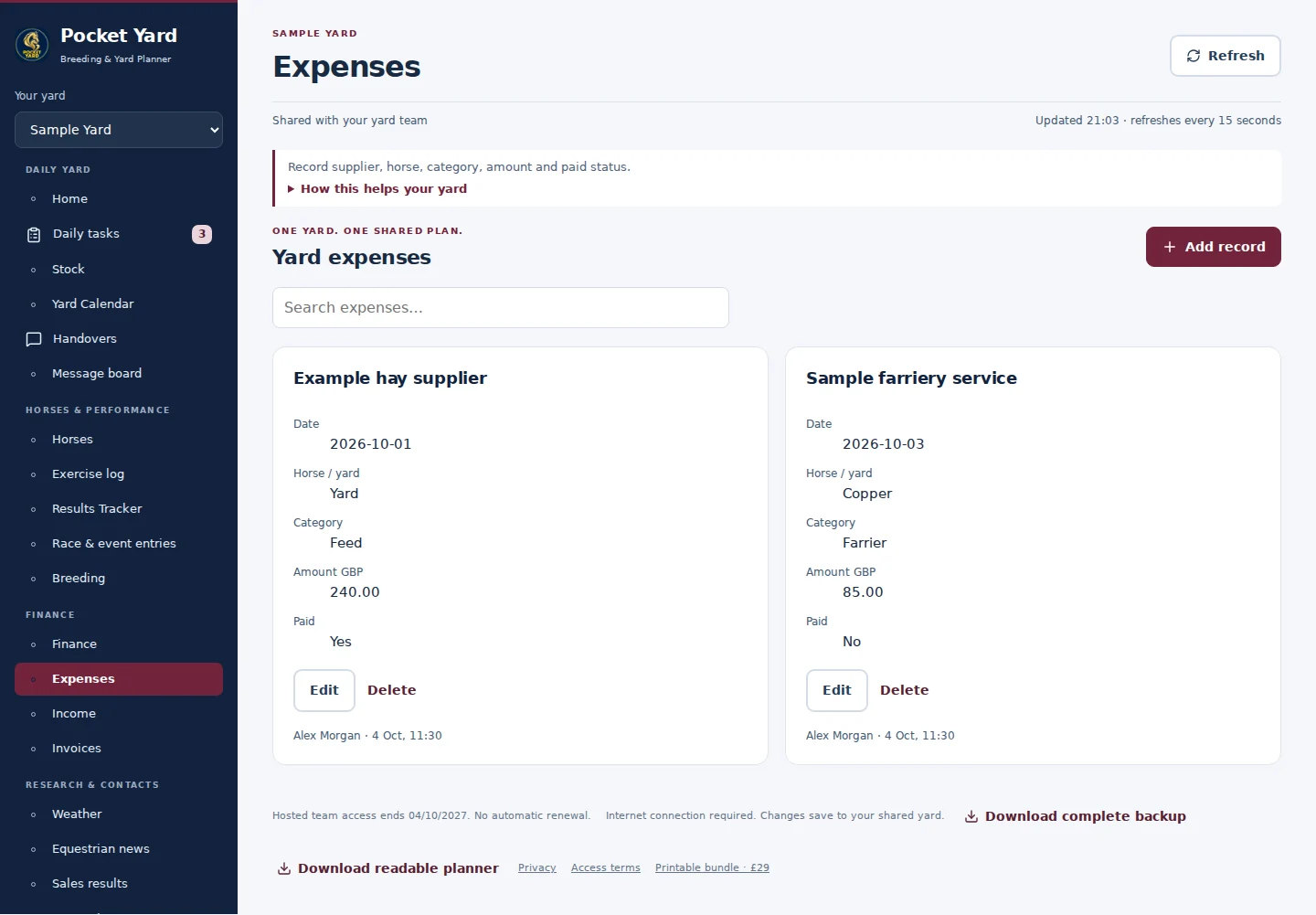This screenshot has height=915, width=1316.
Task: Open Handovers page
Action: pyautogui.click(x=119, y=339)
